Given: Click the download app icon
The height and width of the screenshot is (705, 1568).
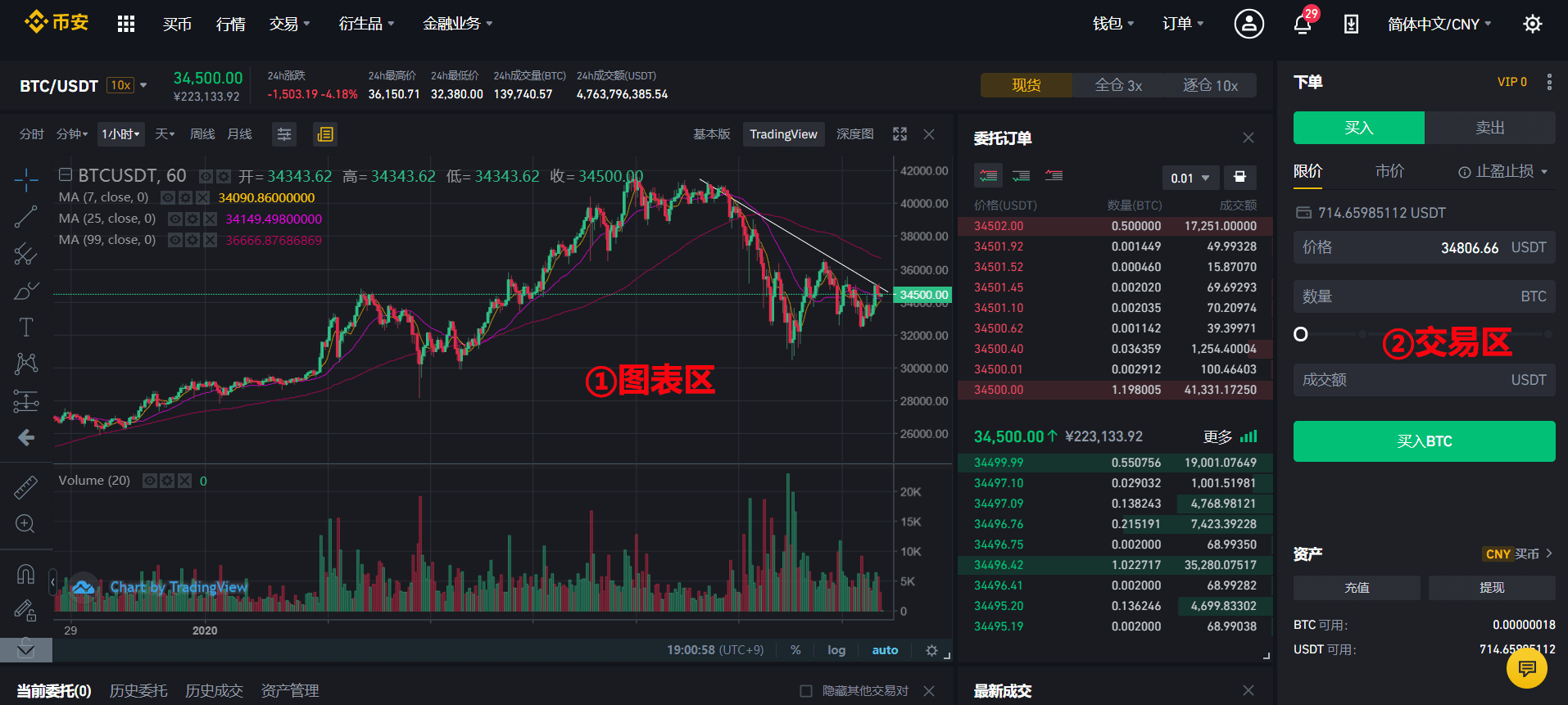Looking at the screenshot, I should coord(1351,24).
